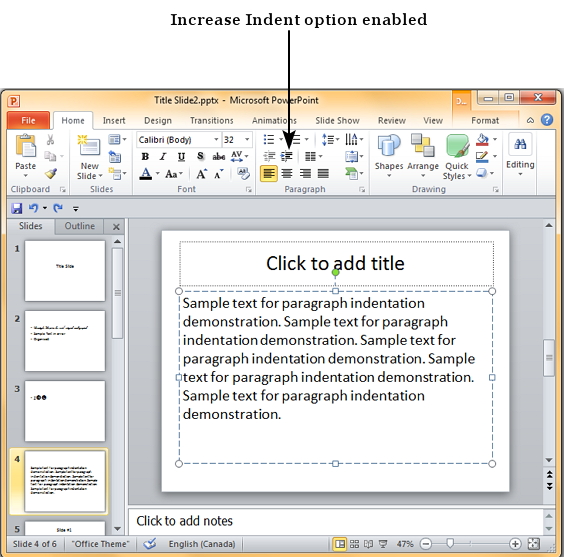
Task: Switch to the Design ribbon tab
Action: click(x=158, y=120)
